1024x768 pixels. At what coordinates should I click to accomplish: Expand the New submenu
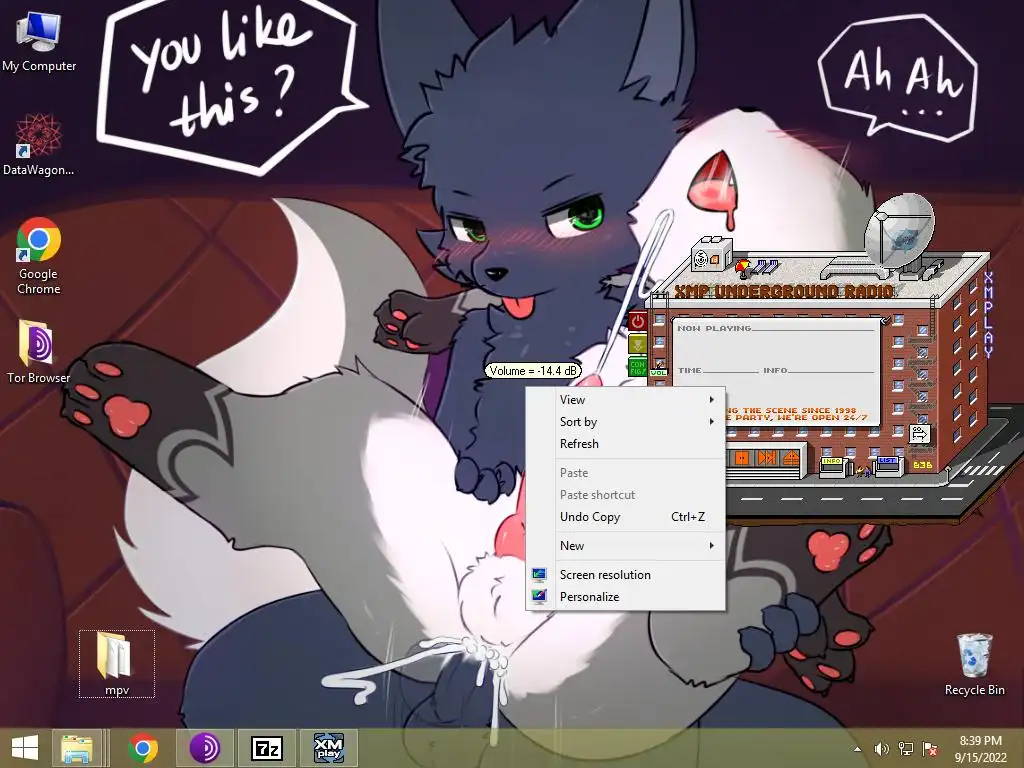(626, 546)
